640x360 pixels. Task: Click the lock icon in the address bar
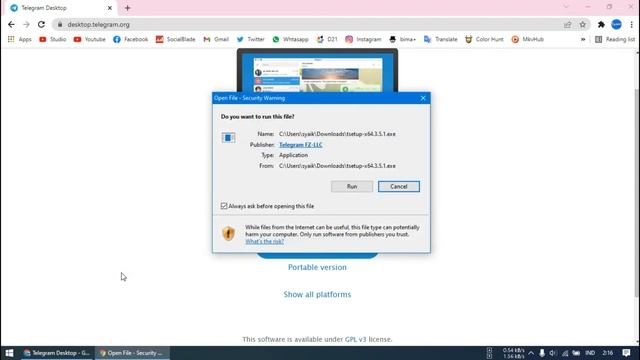click(60, 24)
